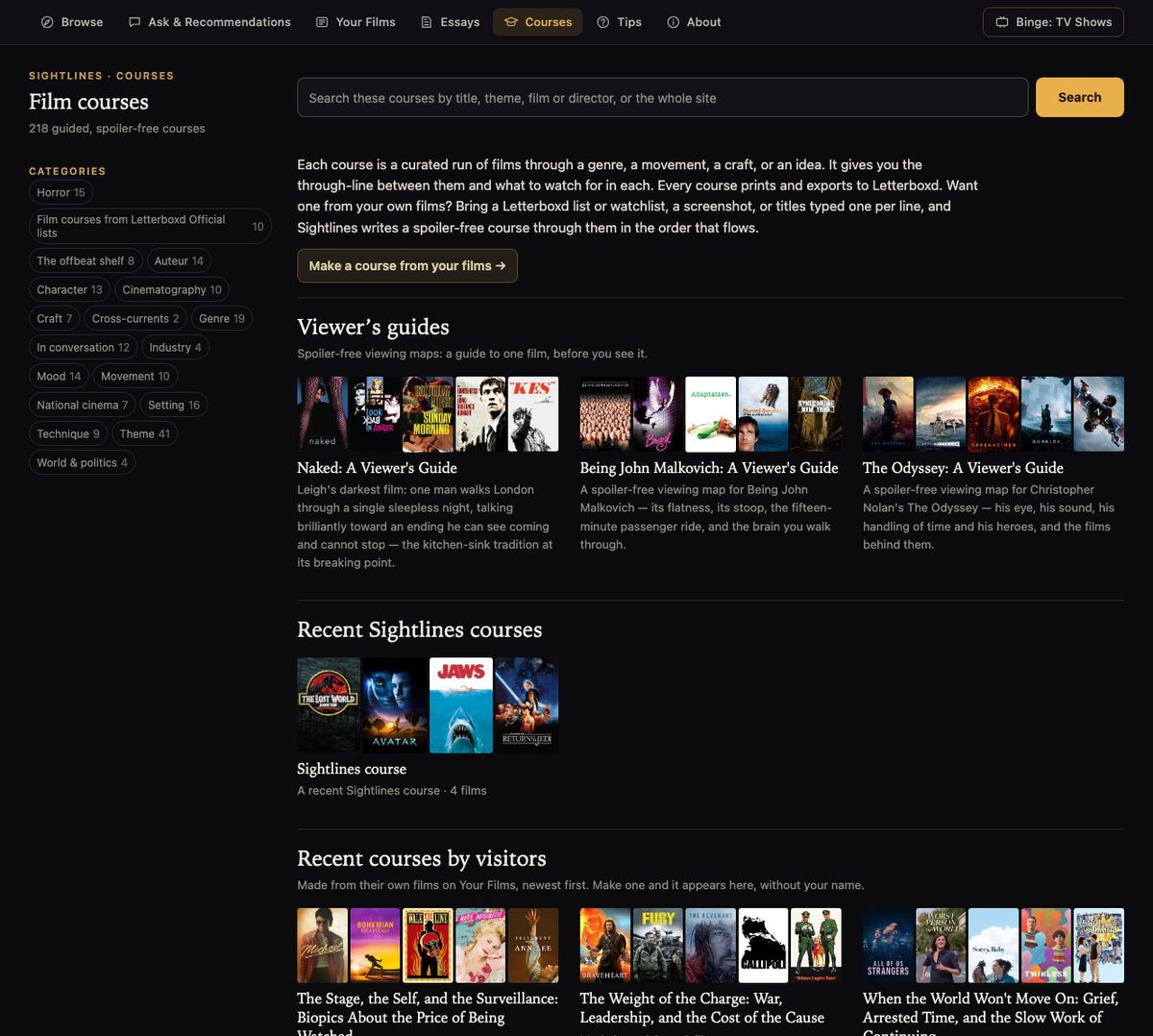This screenshot has width=1153, height=1036.
Task: Filter by Horror 15 category
Action: (61, 192)
